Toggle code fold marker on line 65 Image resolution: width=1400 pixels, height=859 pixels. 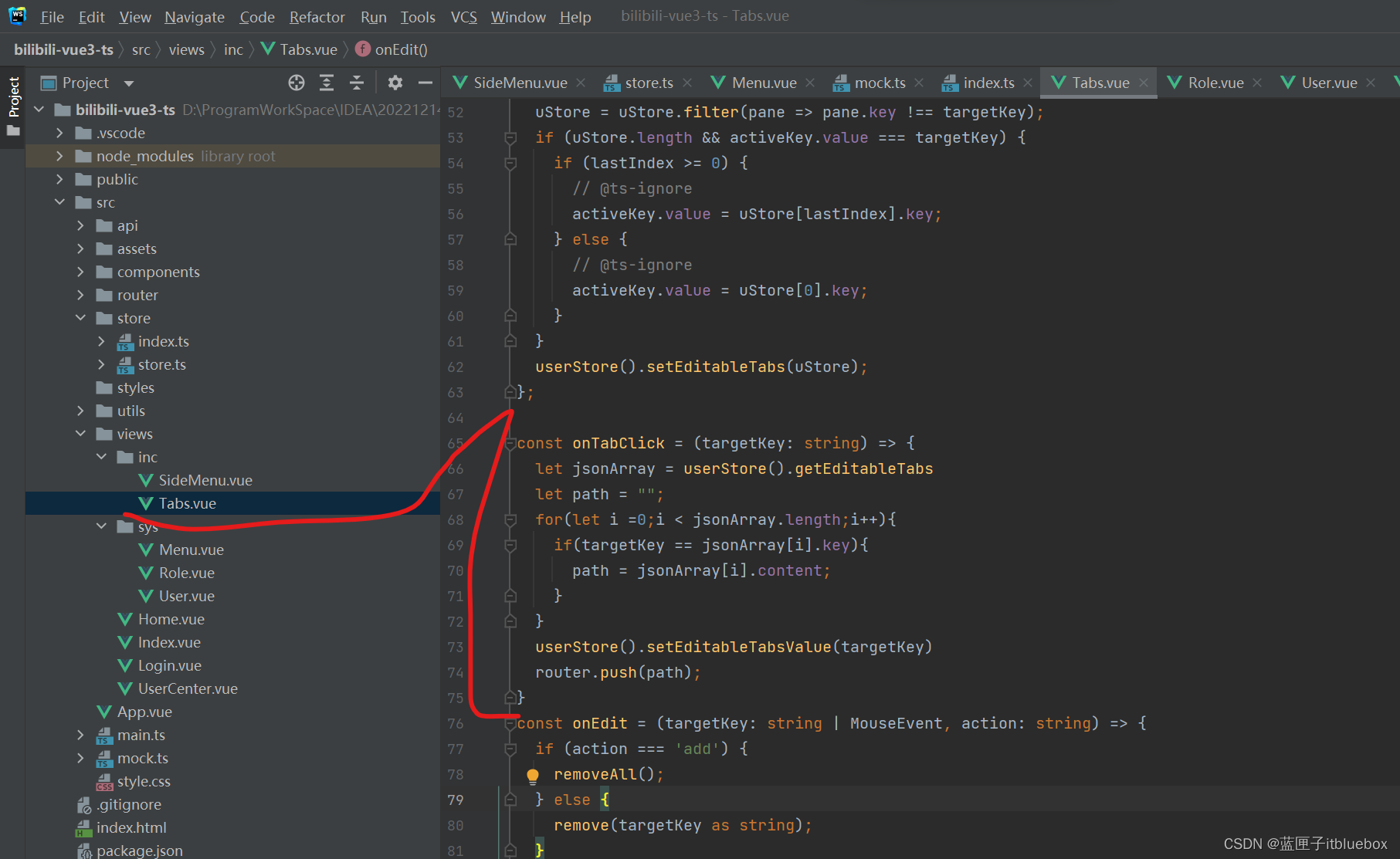510,444
